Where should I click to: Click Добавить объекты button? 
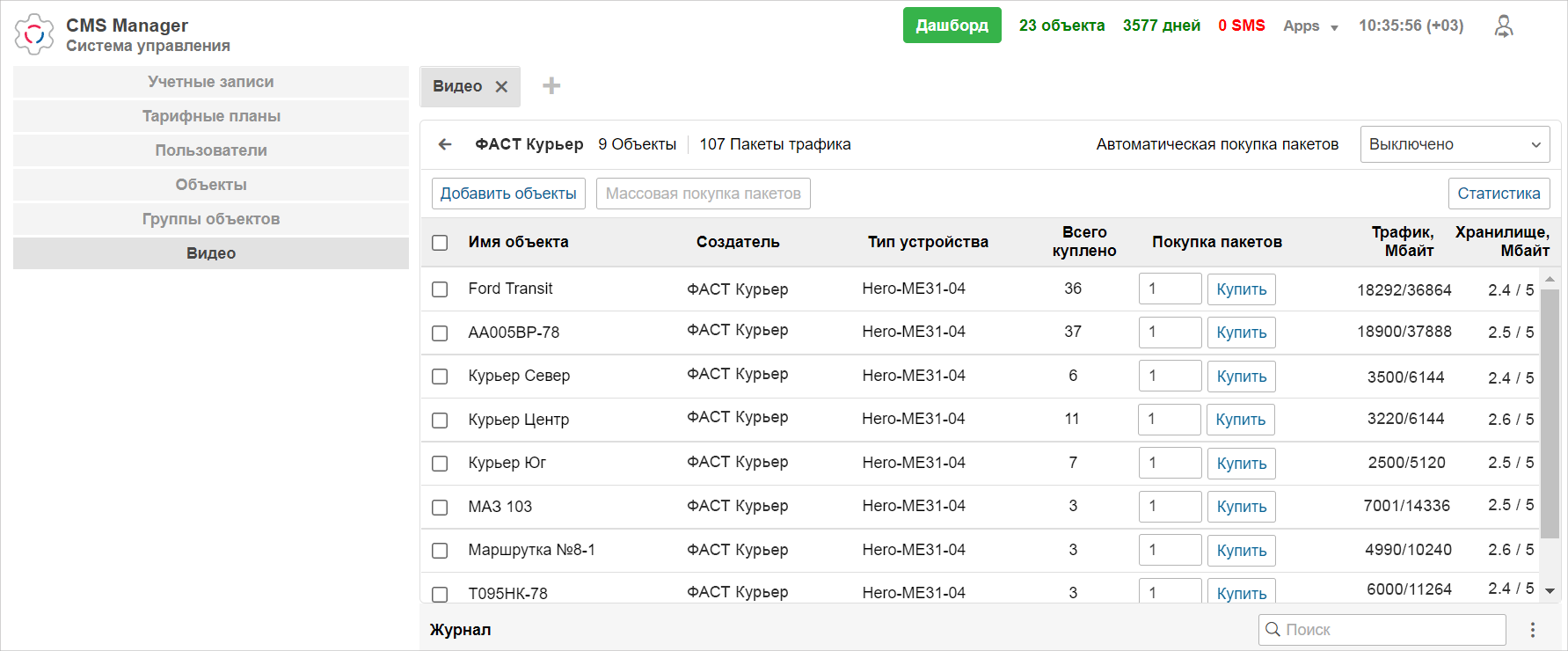(x=508, y=194)
